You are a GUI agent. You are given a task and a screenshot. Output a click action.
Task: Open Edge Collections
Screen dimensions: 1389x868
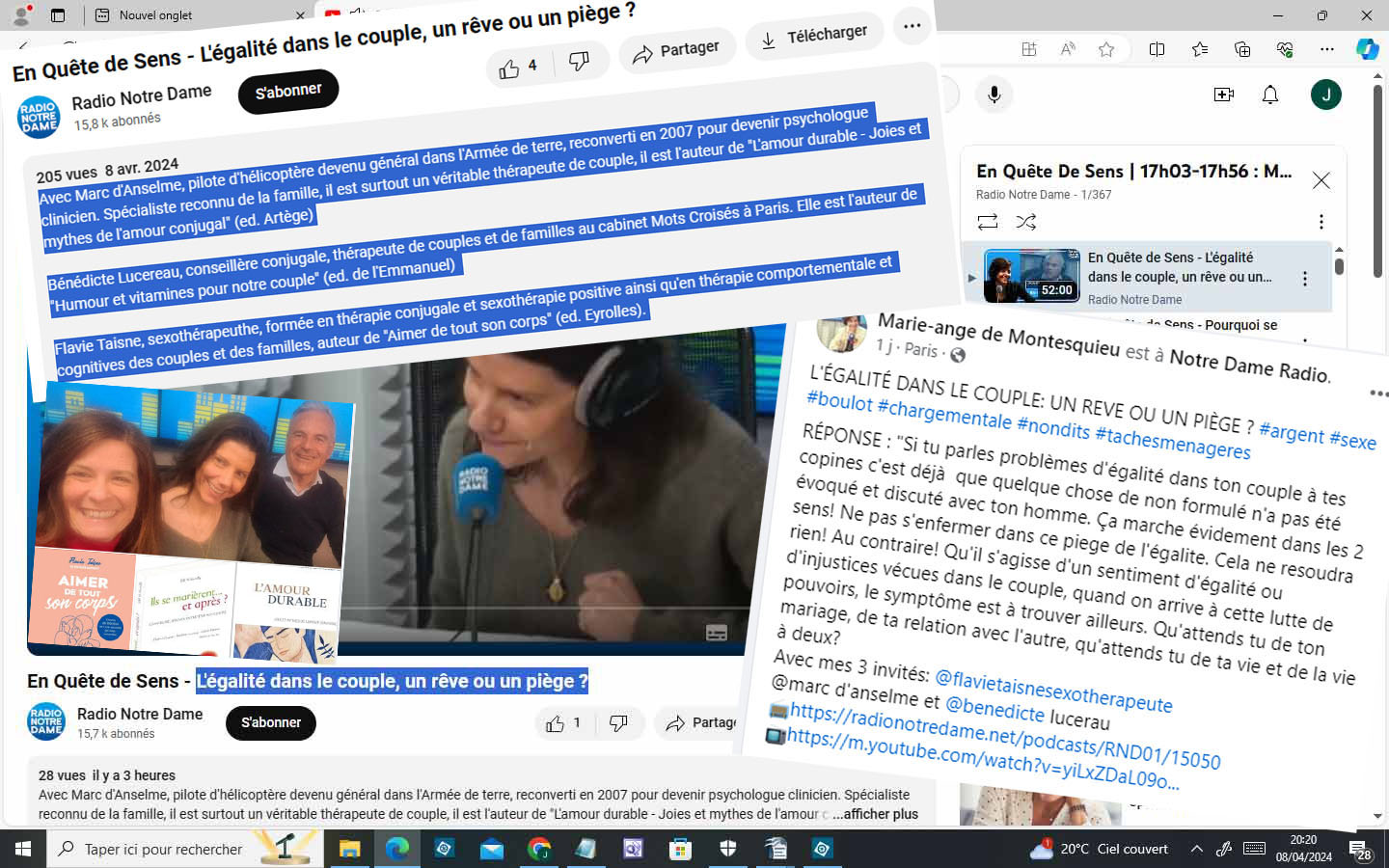(1242, 49)
